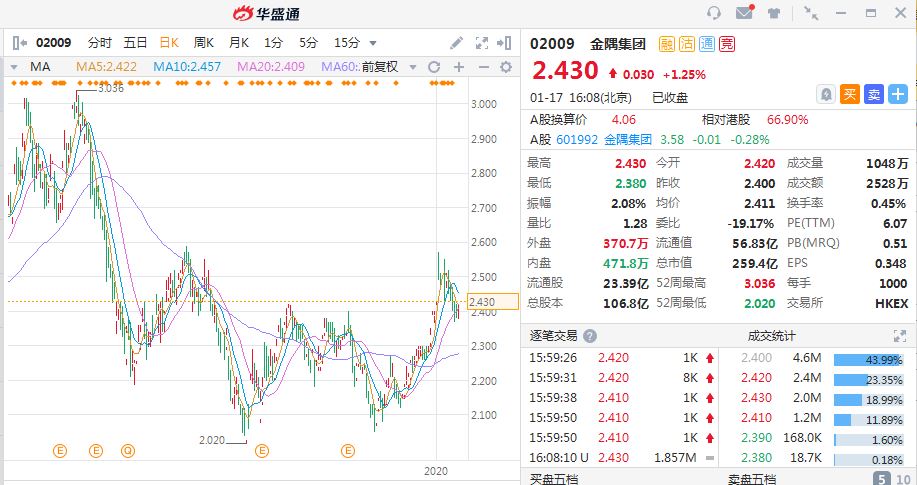Click the 买 buy button
Screen dimensions: 917x485
[x=850, y=94]
